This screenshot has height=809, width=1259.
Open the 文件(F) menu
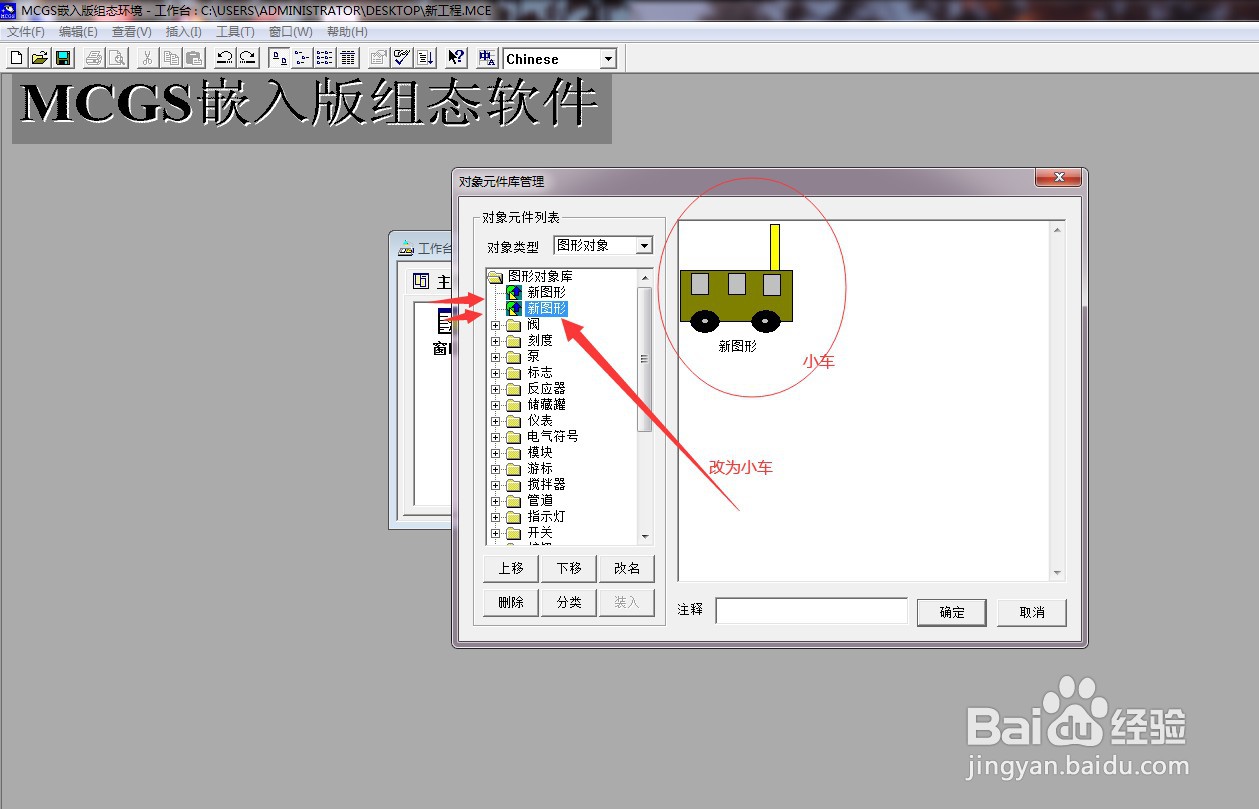coord(26,32)
